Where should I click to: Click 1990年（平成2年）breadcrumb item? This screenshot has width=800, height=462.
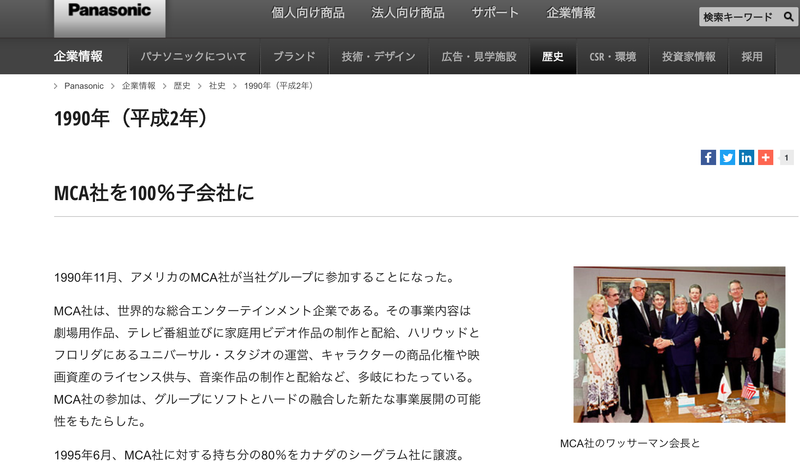point(280,86)
